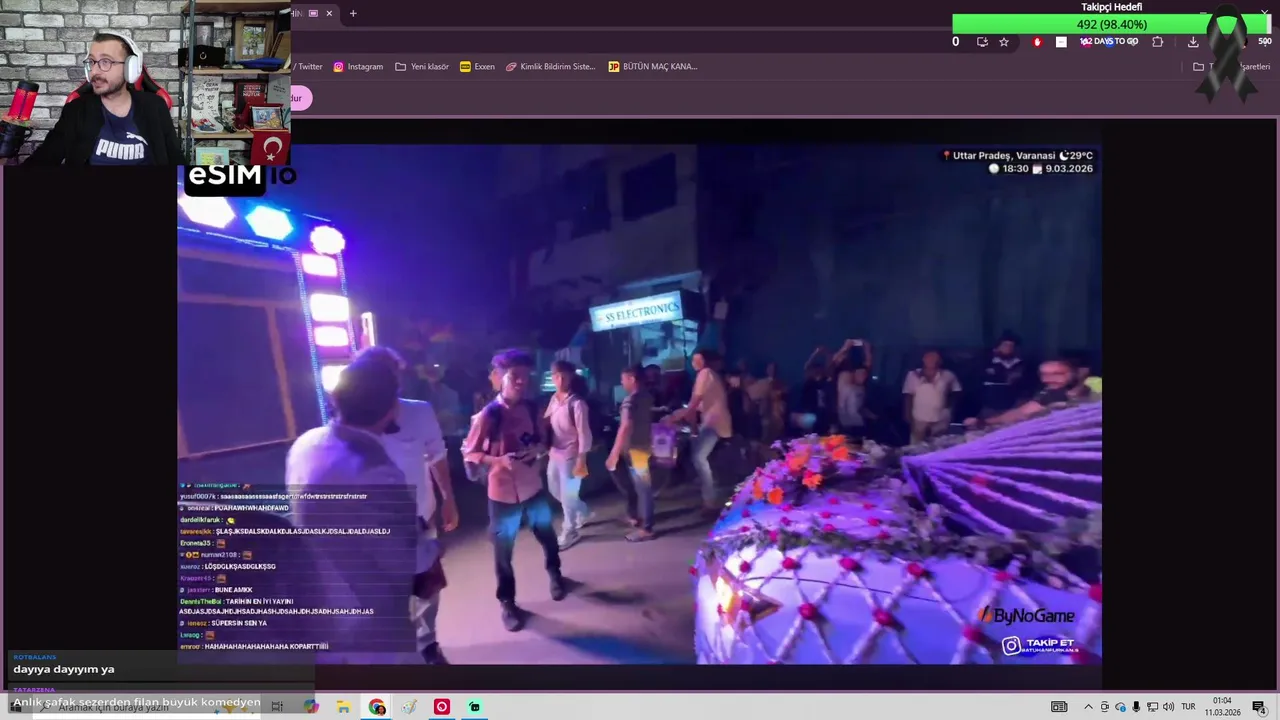
Task: Open the Instagram bookmark
Action: coord(358,67)
